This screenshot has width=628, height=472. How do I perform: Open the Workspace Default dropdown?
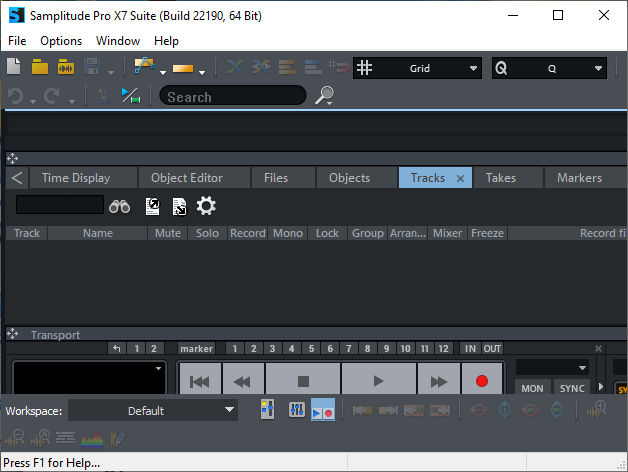click(x=152, y=410)
